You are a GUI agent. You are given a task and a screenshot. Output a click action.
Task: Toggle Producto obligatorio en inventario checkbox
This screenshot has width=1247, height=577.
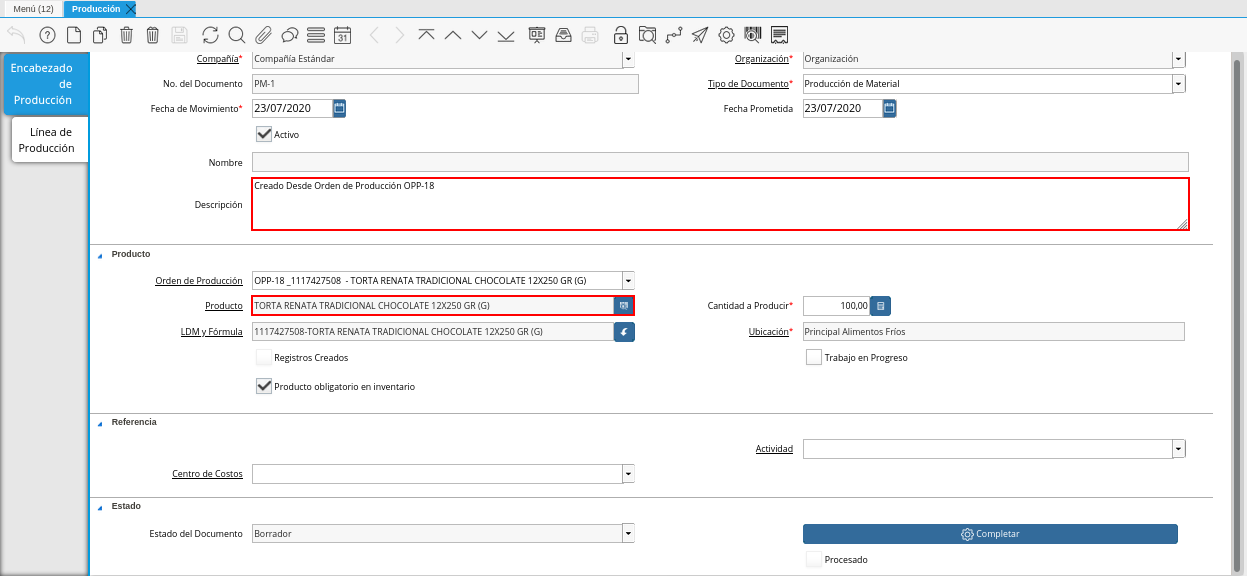coord(264,386)
